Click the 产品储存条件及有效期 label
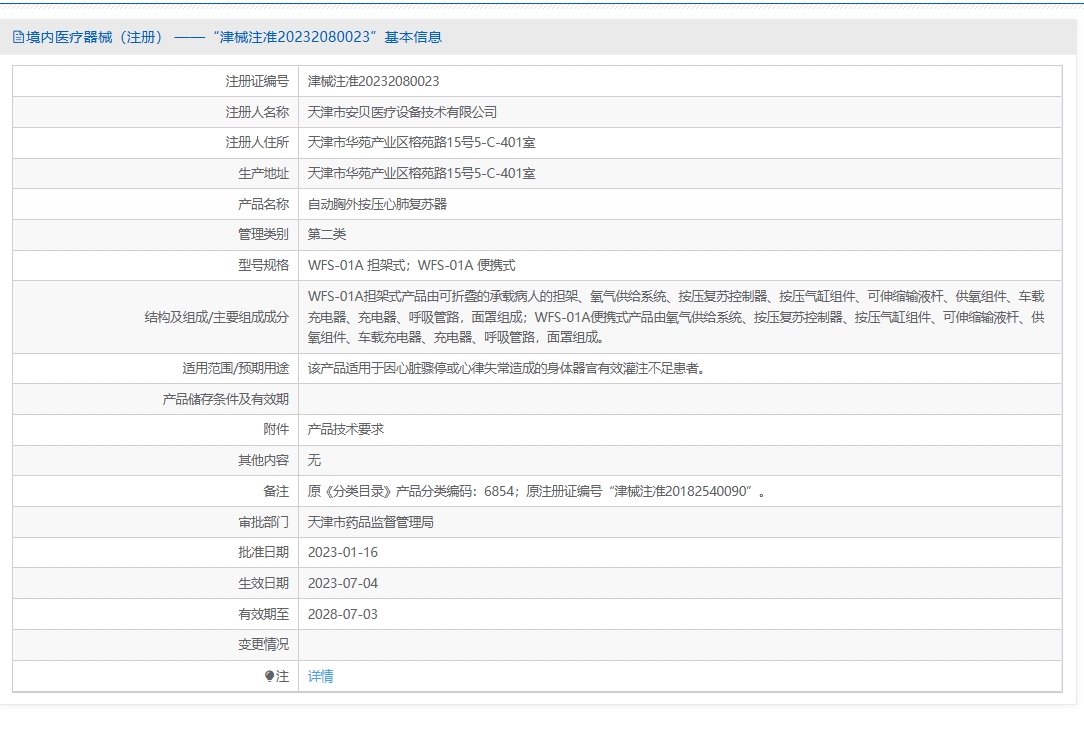 [x=225, y=399]
